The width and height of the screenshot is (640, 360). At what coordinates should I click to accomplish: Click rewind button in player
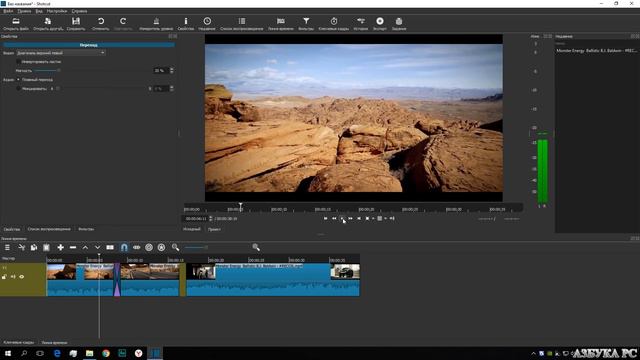pos(334,218)
